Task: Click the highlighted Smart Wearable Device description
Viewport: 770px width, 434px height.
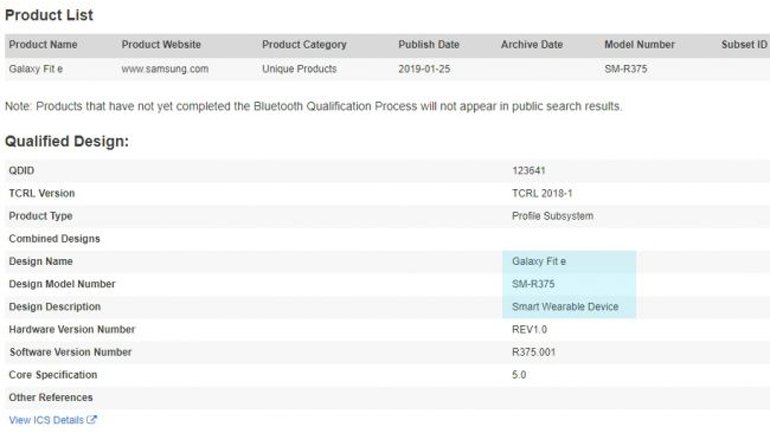Action: click(565, 307)
